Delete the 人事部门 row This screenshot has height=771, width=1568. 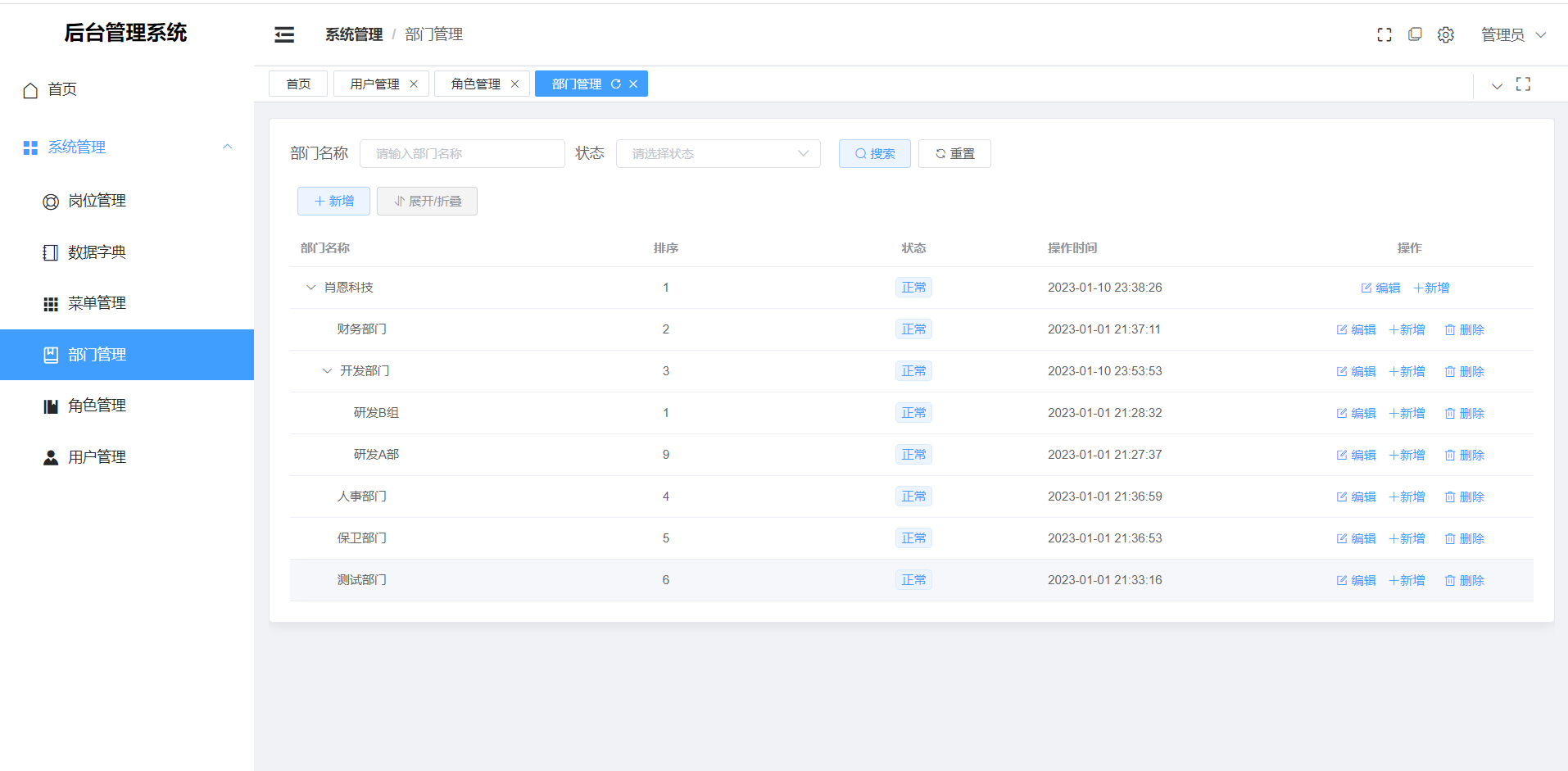pyautogui.click(x=1464, y=497)
